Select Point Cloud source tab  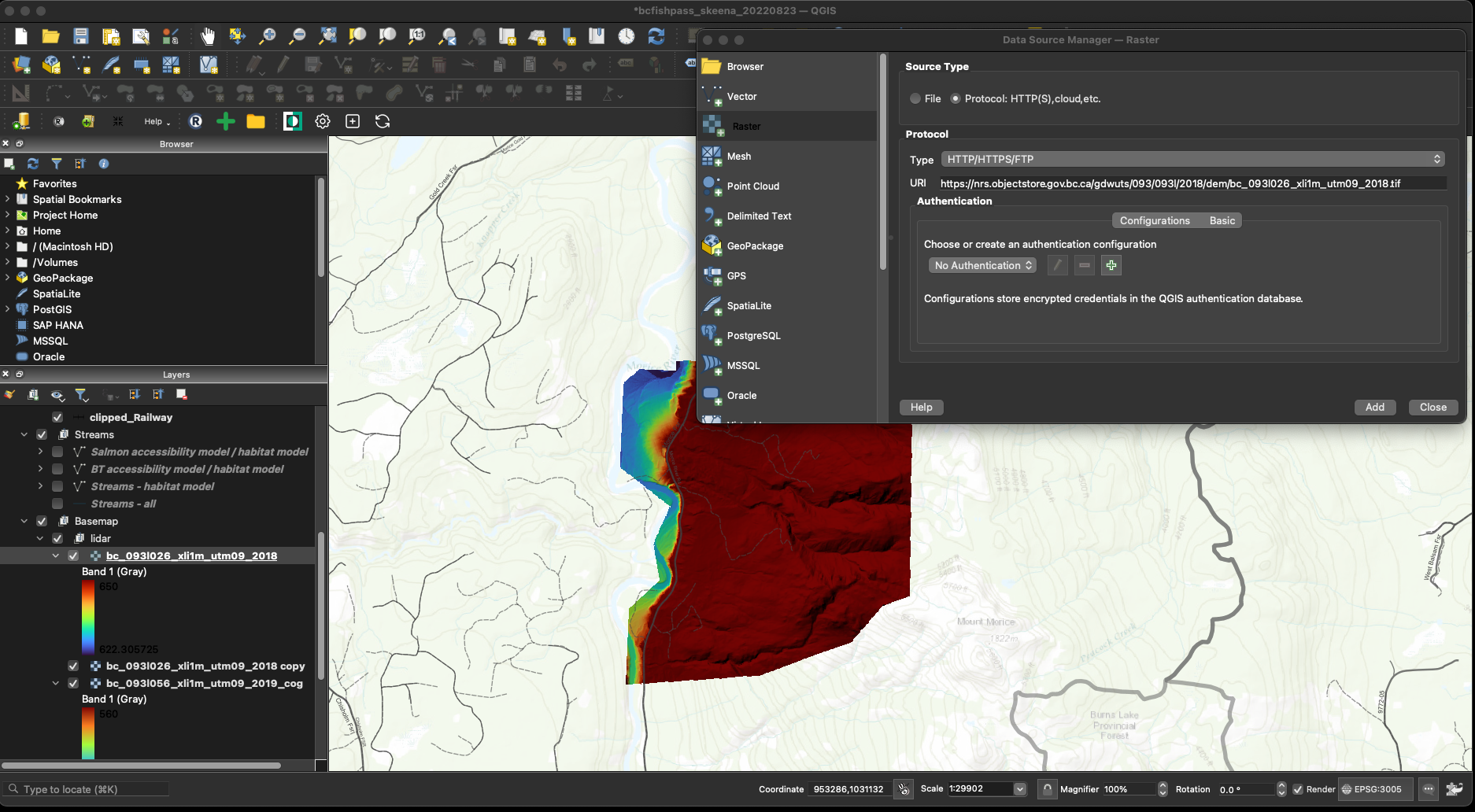pos(787,186)
